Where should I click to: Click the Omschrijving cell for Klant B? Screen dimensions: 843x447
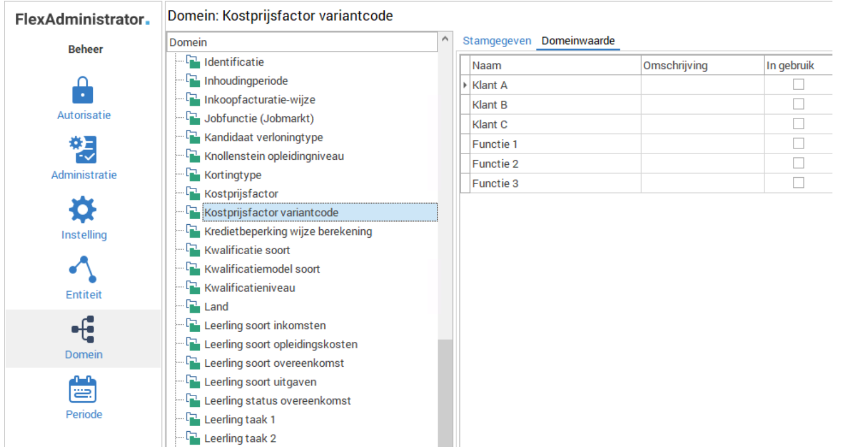click(700, 105)
